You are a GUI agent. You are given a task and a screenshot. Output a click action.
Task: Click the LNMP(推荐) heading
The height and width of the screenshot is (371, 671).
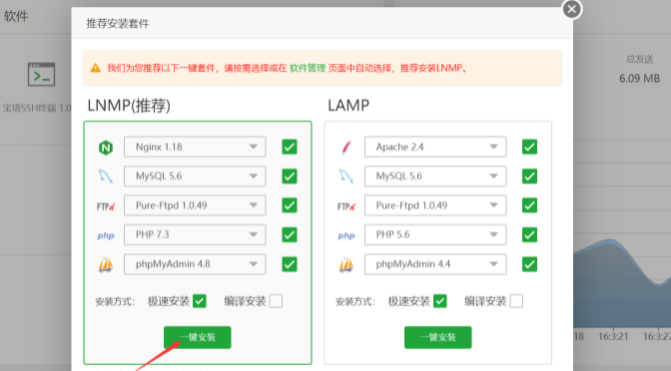click(x=129, y=105)
